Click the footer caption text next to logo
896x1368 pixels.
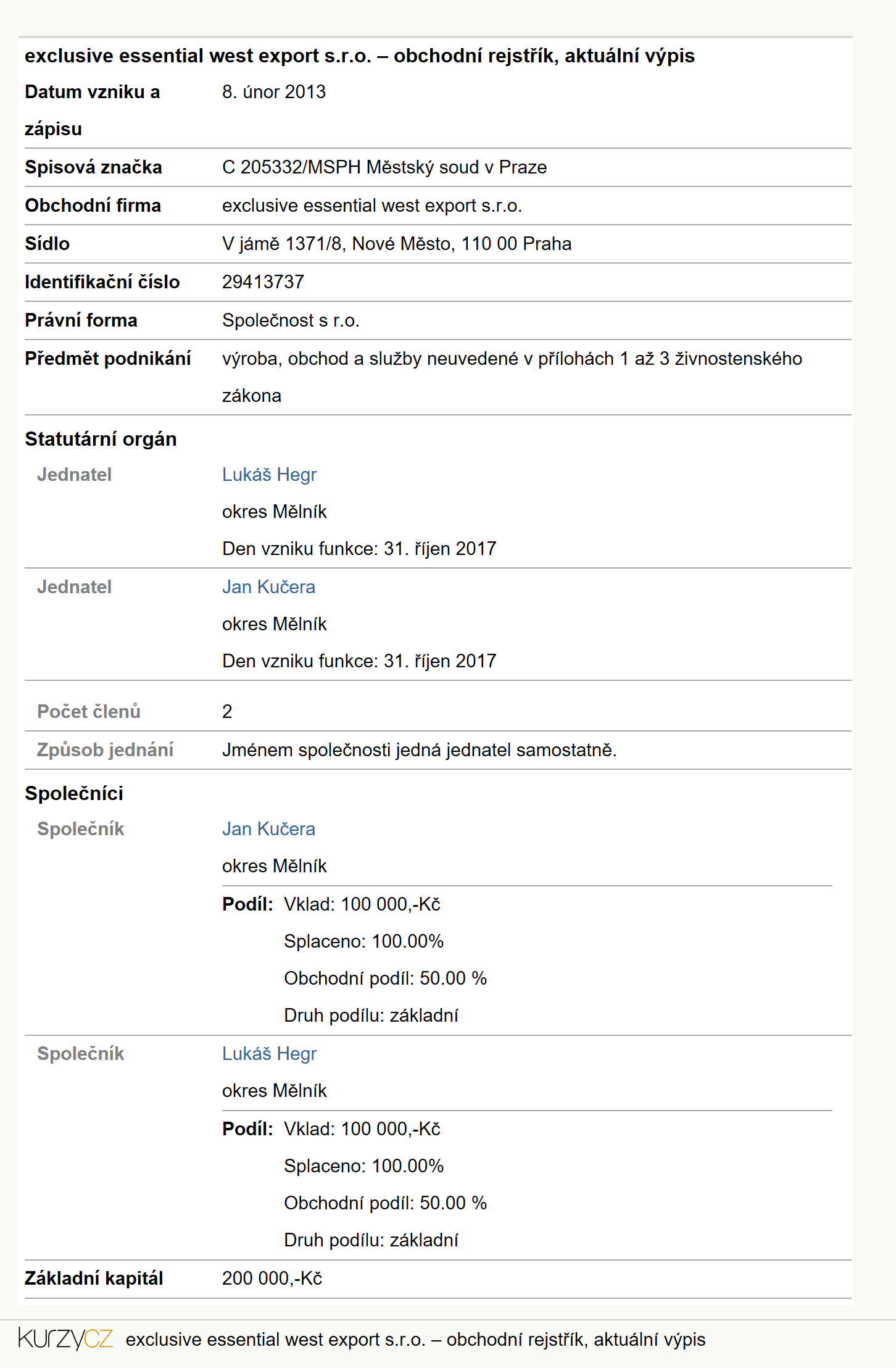[415, 1340]
